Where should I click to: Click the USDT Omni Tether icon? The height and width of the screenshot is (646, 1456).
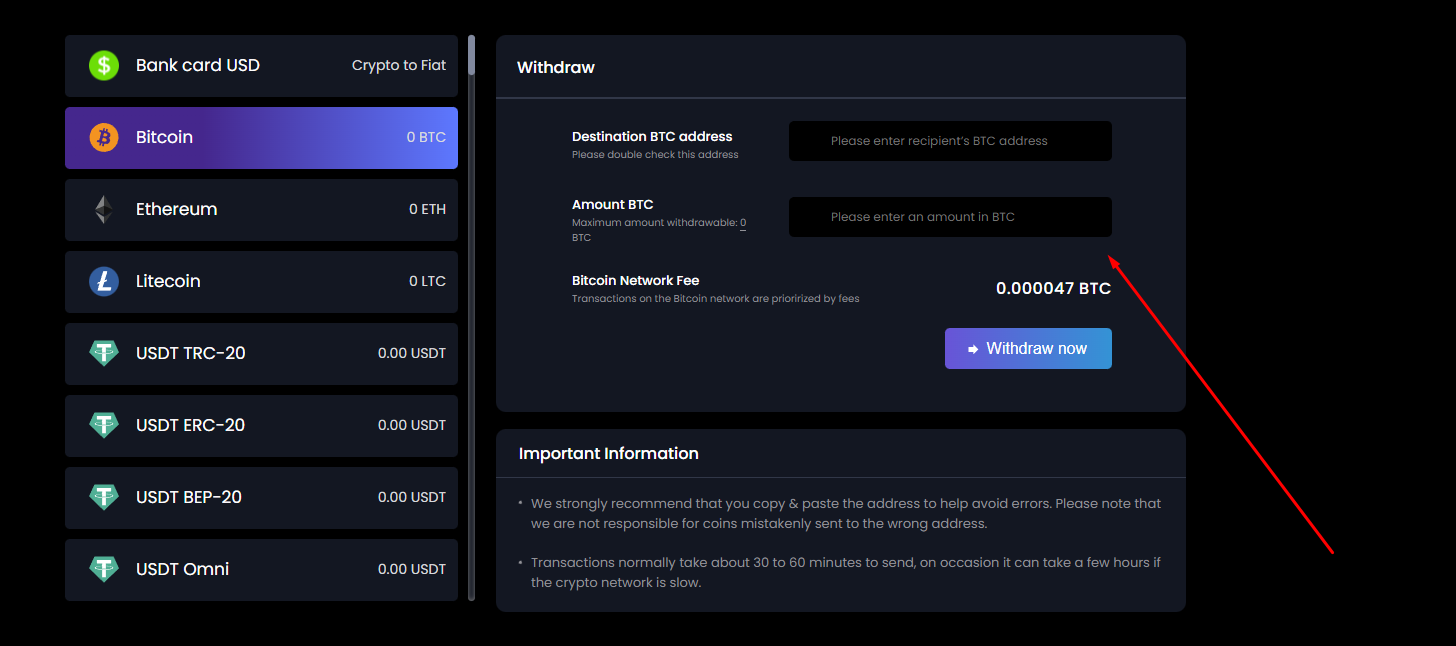point(104,569)
